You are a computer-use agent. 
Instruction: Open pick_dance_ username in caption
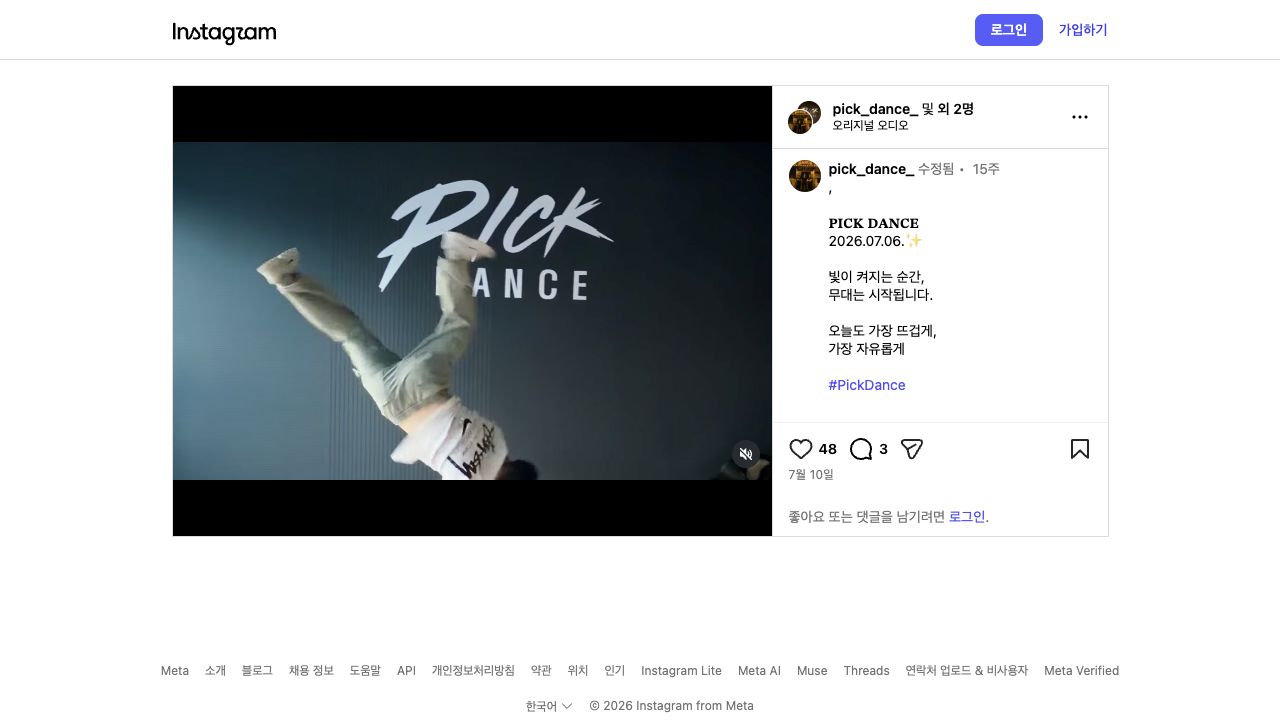[x=871, y=169]
